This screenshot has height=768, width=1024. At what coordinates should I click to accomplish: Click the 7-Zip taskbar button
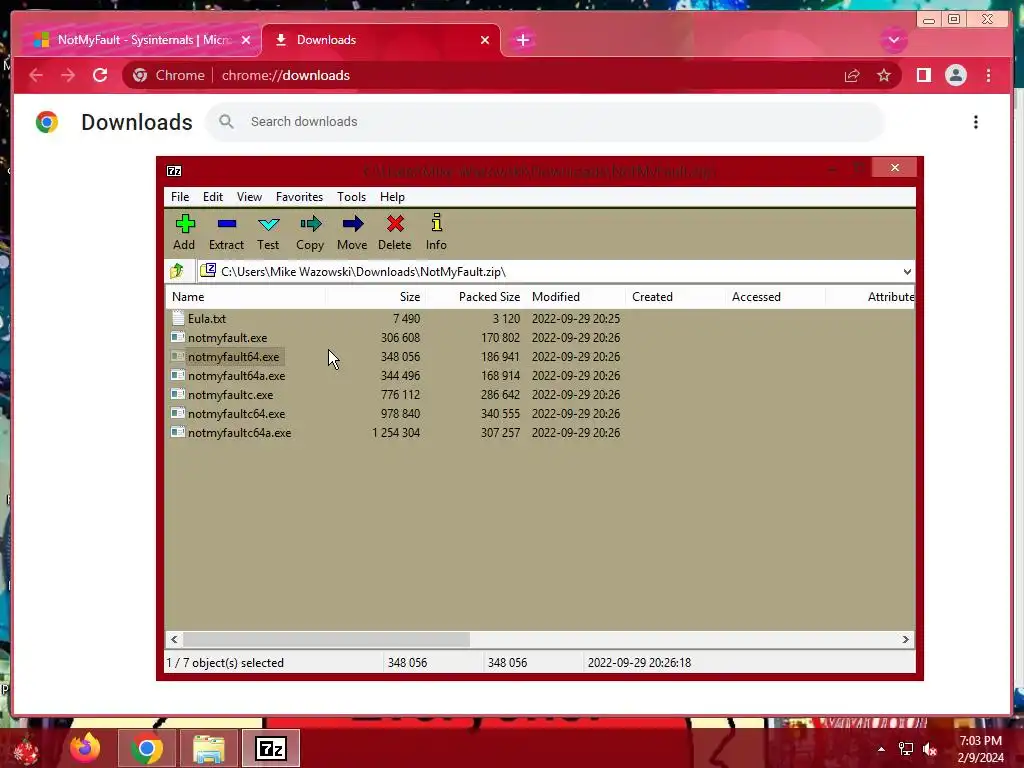pyautogui.click(x=271, y=748)
